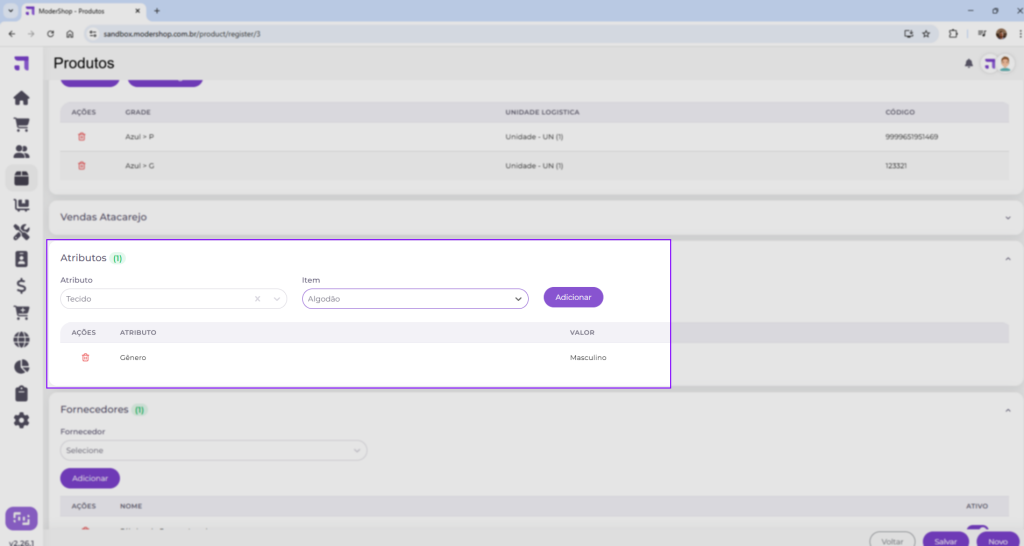This screenshot has height=546, width=1024.
Task: Click the notification bell icon
Action: click(x=968, y=63)
